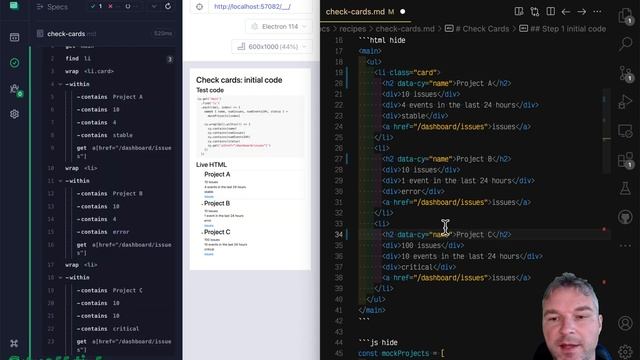Select the 'contains Project B' command row
Viewport: 640px width, 360px height.
point(109,193)
